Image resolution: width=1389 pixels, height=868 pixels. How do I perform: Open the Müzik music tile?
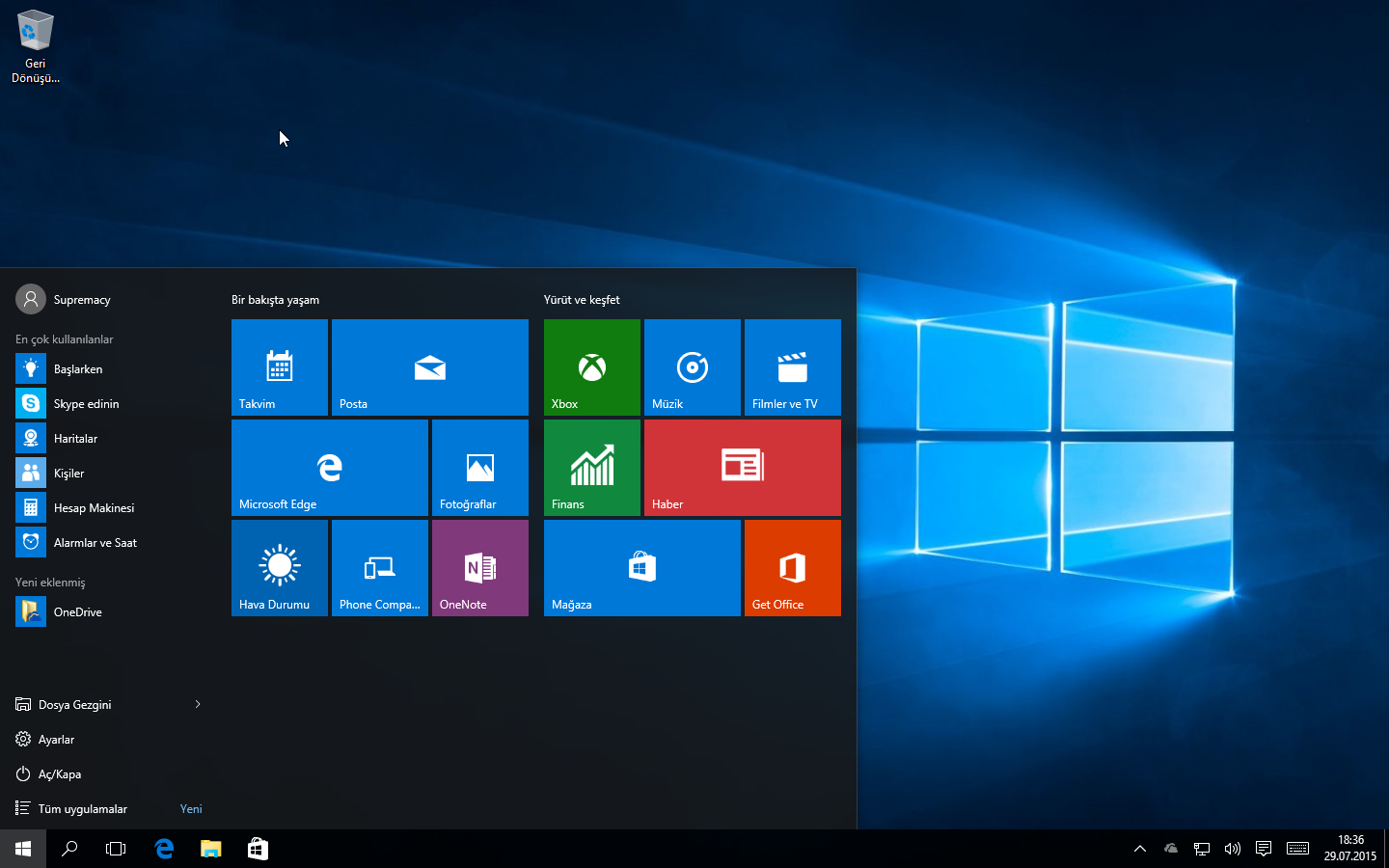[693, 367]
